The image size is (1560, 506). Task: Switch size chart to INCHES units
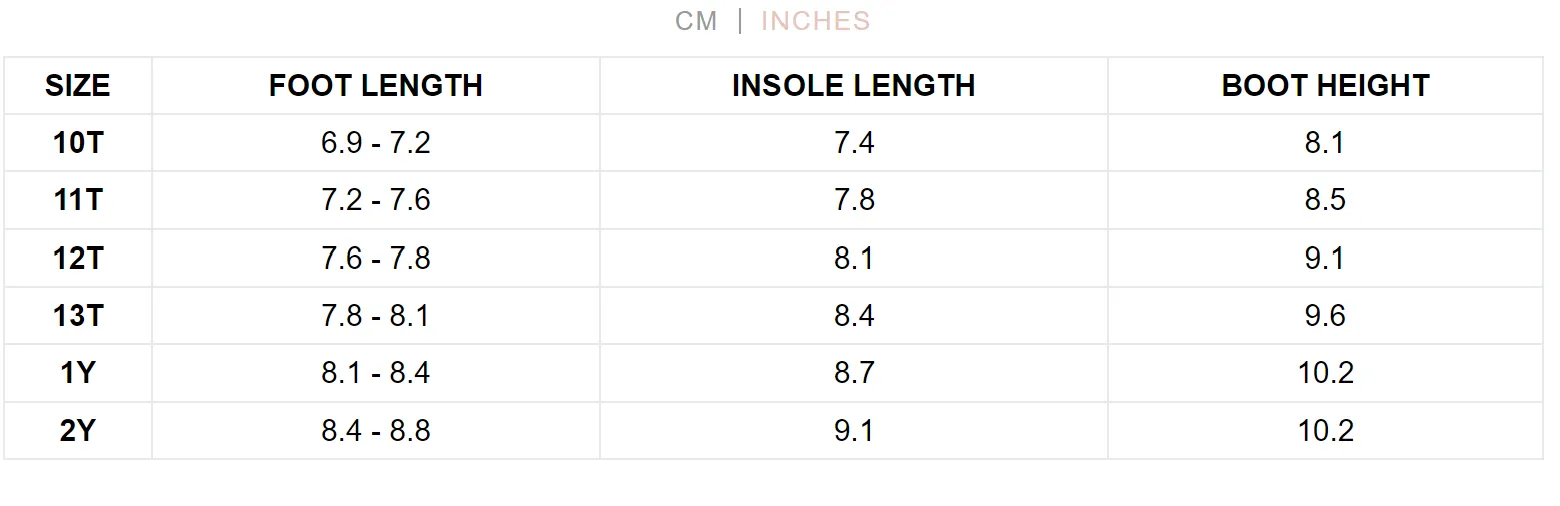point(816,21)
